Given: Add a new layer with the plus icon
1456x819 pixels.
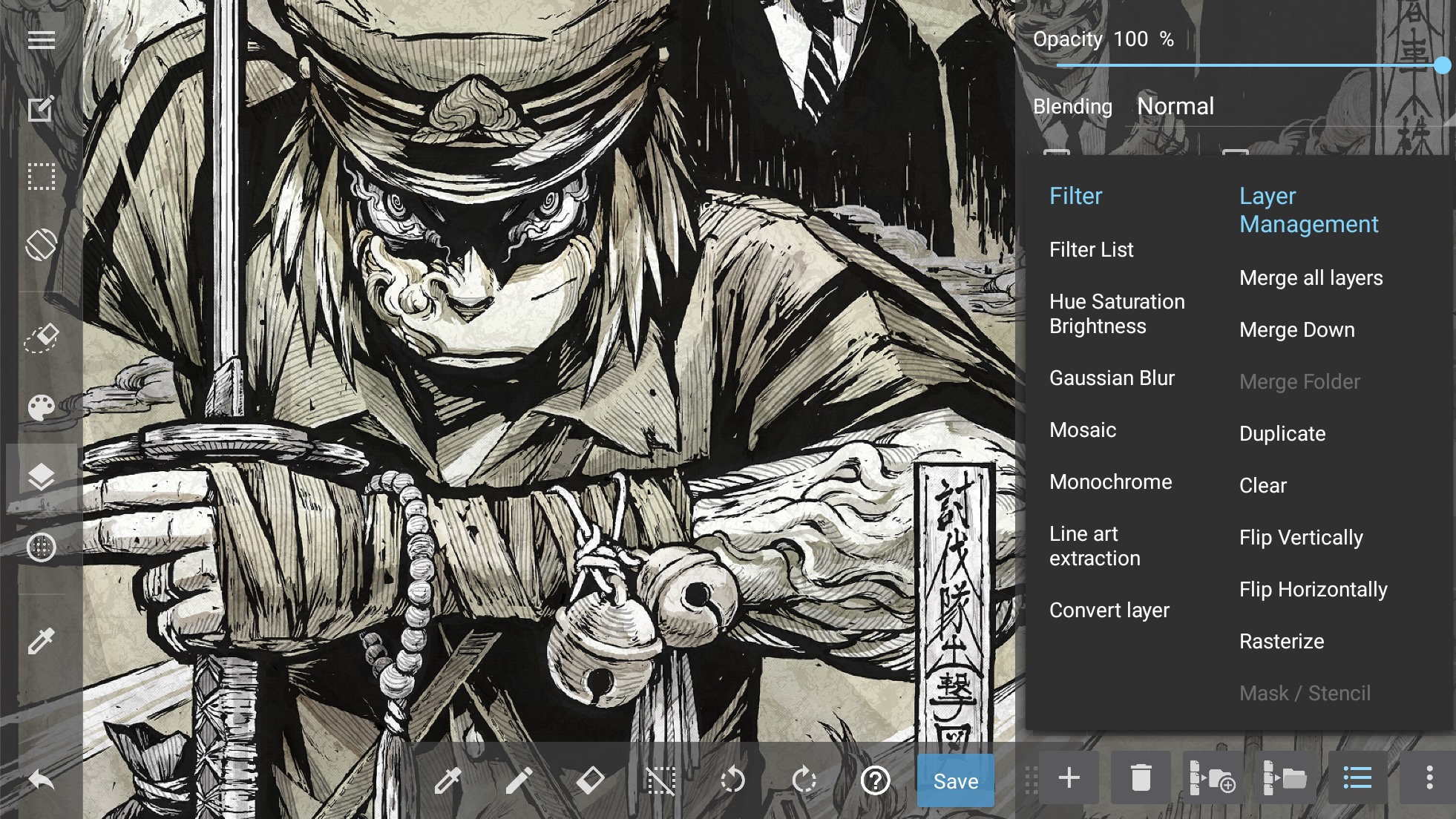Looking at the screenshot, I should tap(1069, 778).
